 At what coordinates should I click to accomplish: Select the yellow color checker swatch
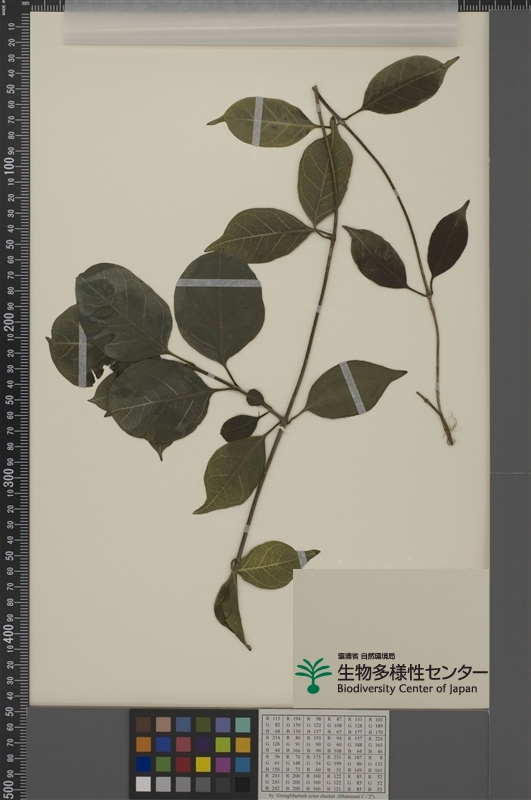pyautogui.click(x=203, y=764)
